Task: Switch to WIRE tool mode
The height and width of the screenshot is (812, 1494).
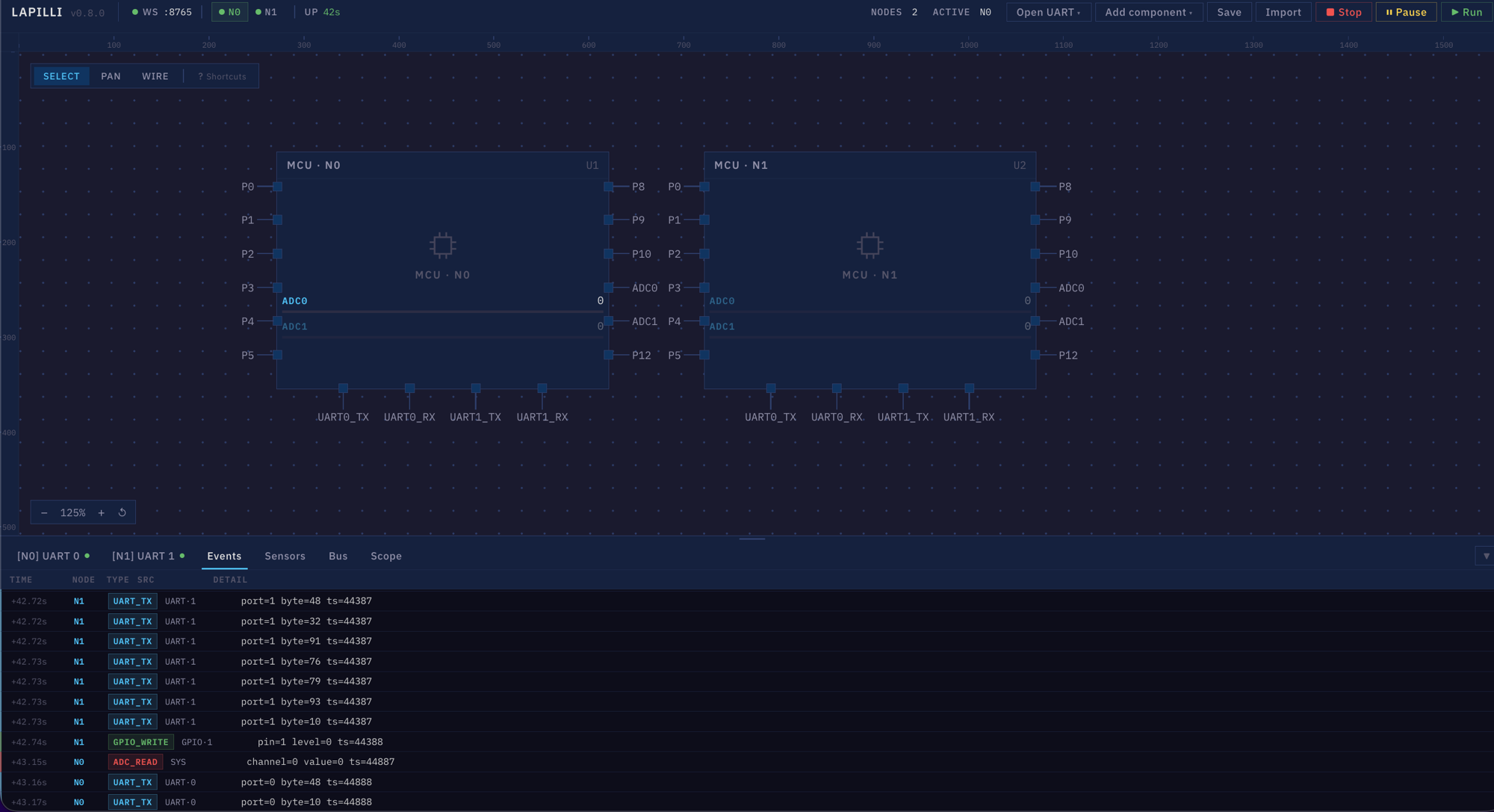Action: click(x=155, y=76)
